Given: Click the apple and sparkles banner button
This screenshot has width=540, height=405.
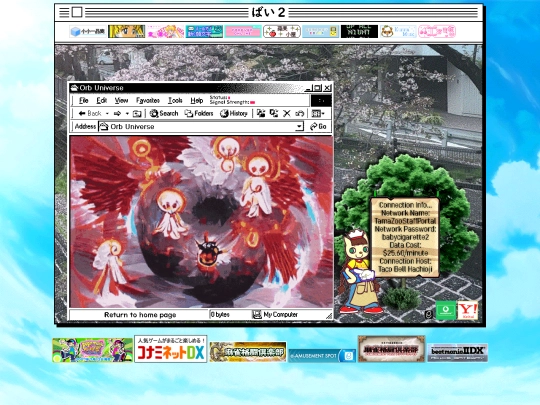Looking at the screenshot, I should click(x=282, y=31).
